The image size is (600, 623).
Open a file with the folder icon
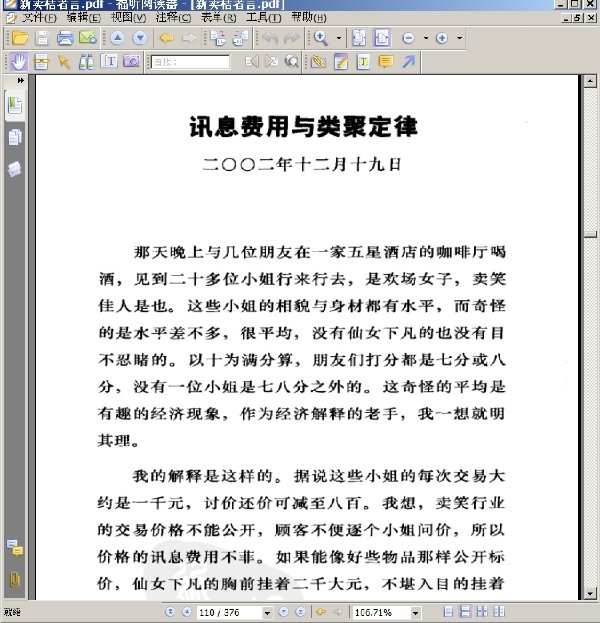[20, 38]
